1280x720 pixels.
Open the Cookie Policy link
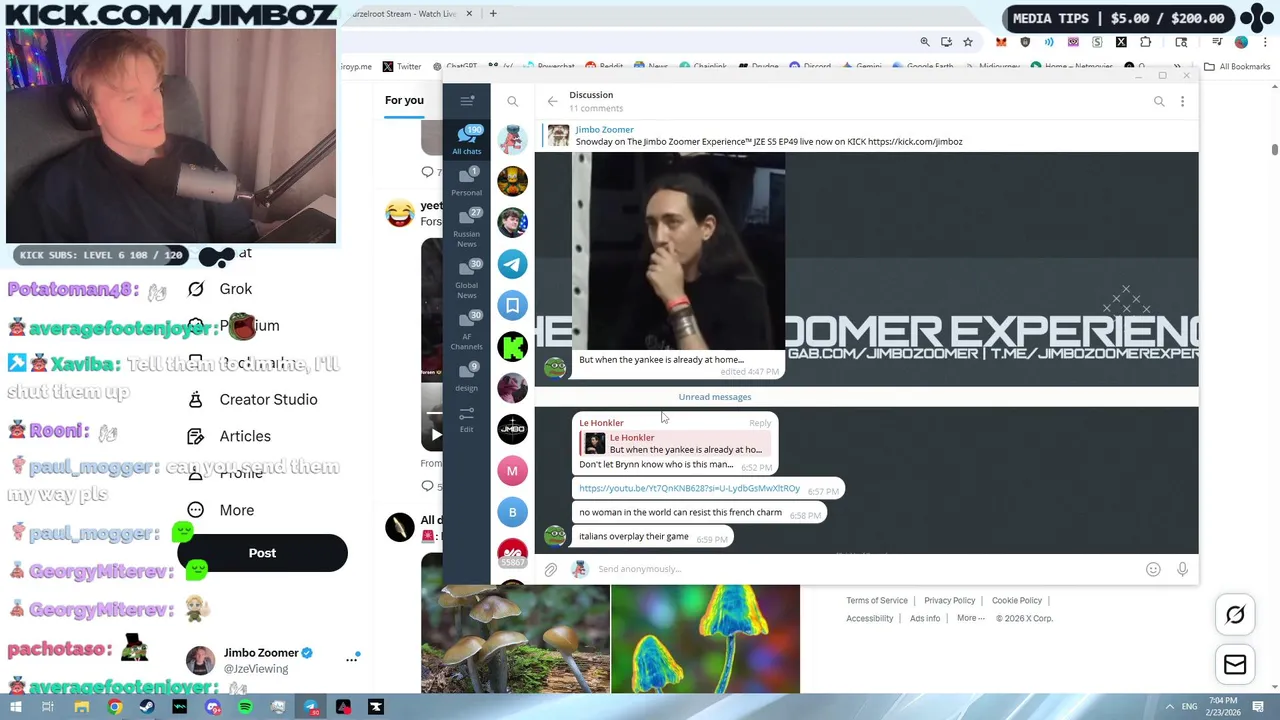1017,600
